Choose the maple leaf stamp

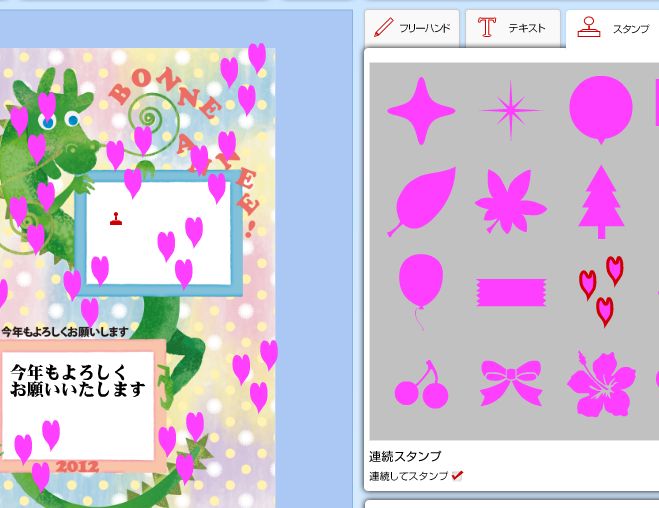(511, 202)
